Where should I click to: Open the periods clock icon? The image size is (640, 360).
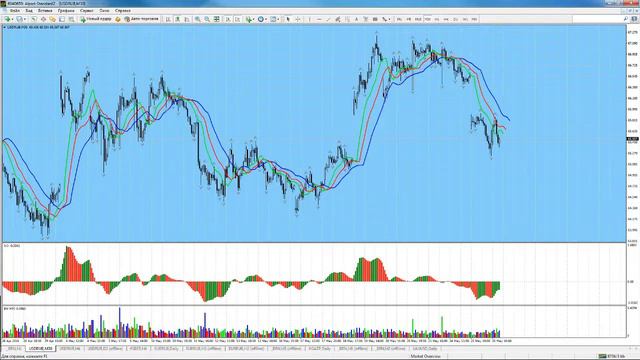click(x=261, y=19)
